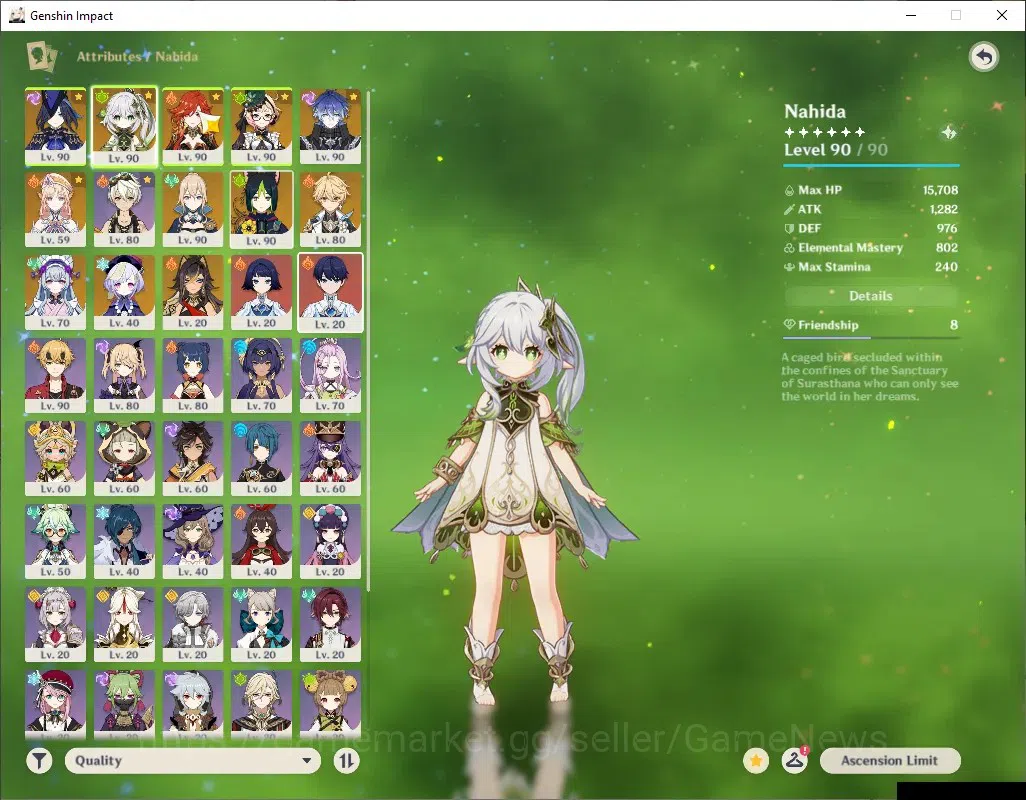The width and height of the screenshot is (1026, 800).
Task: Click the DEF stat row
Action: coord(871,228)
